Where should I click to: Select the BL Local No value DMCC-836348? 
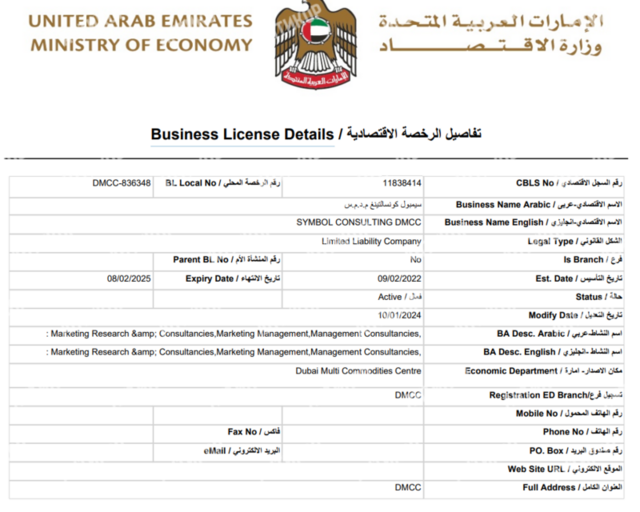pos(122,183)
